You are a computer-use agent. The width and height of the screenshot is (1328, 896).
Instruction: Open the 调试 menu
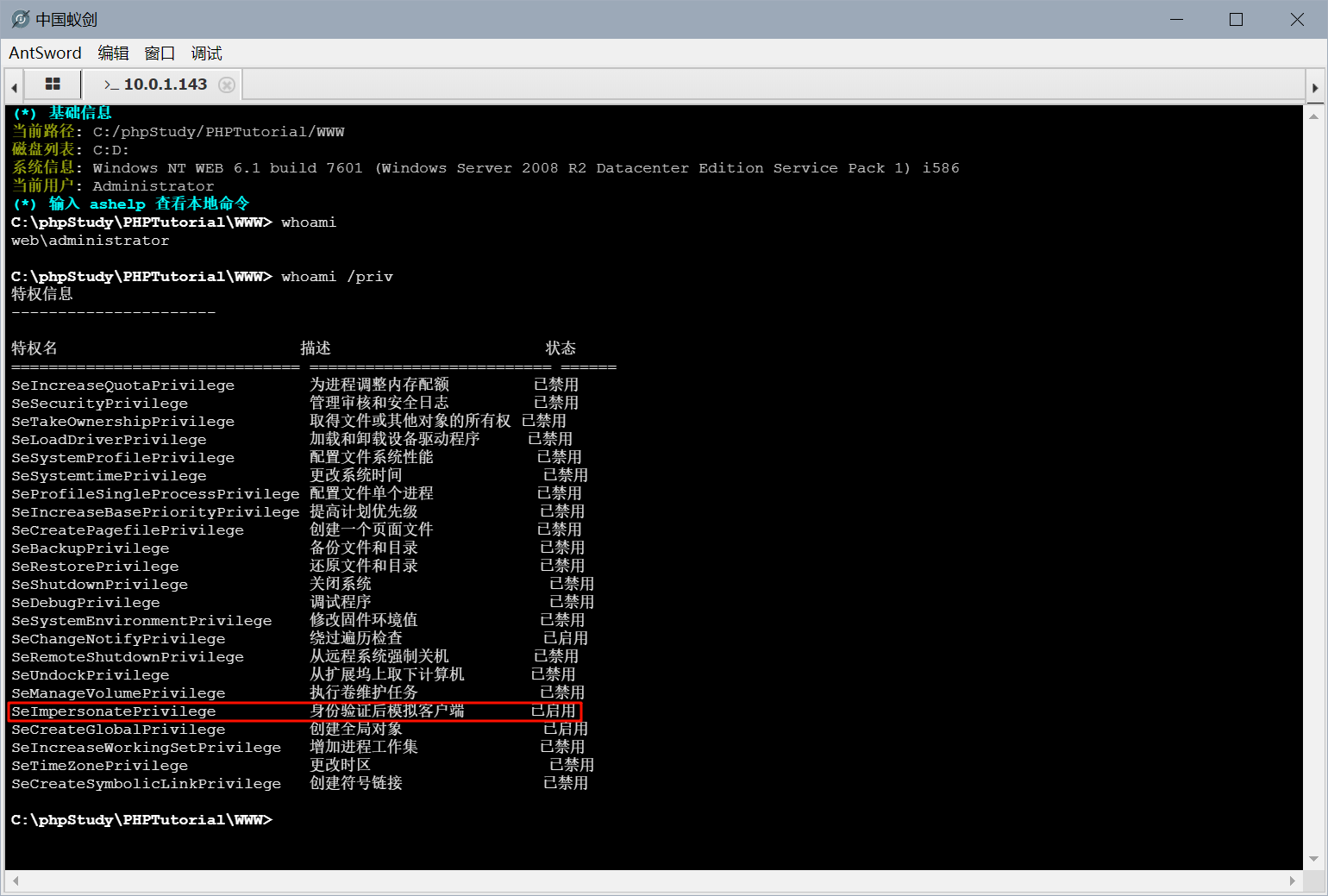click(x=206, y=53)
